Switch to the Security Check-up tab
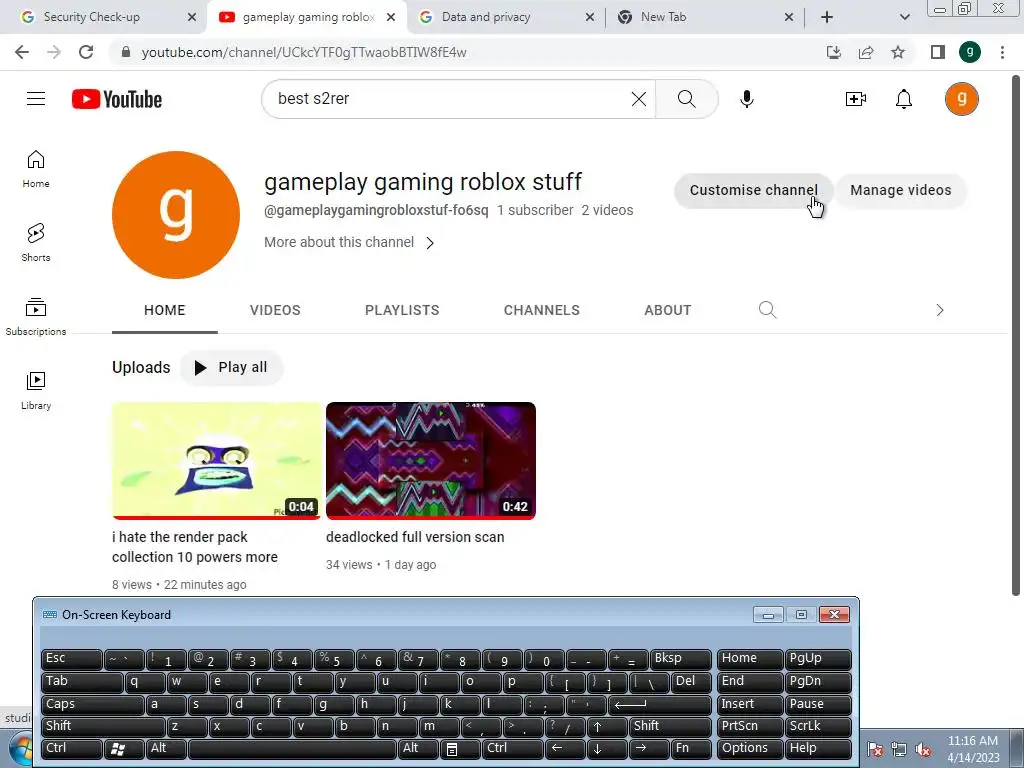 91,17
